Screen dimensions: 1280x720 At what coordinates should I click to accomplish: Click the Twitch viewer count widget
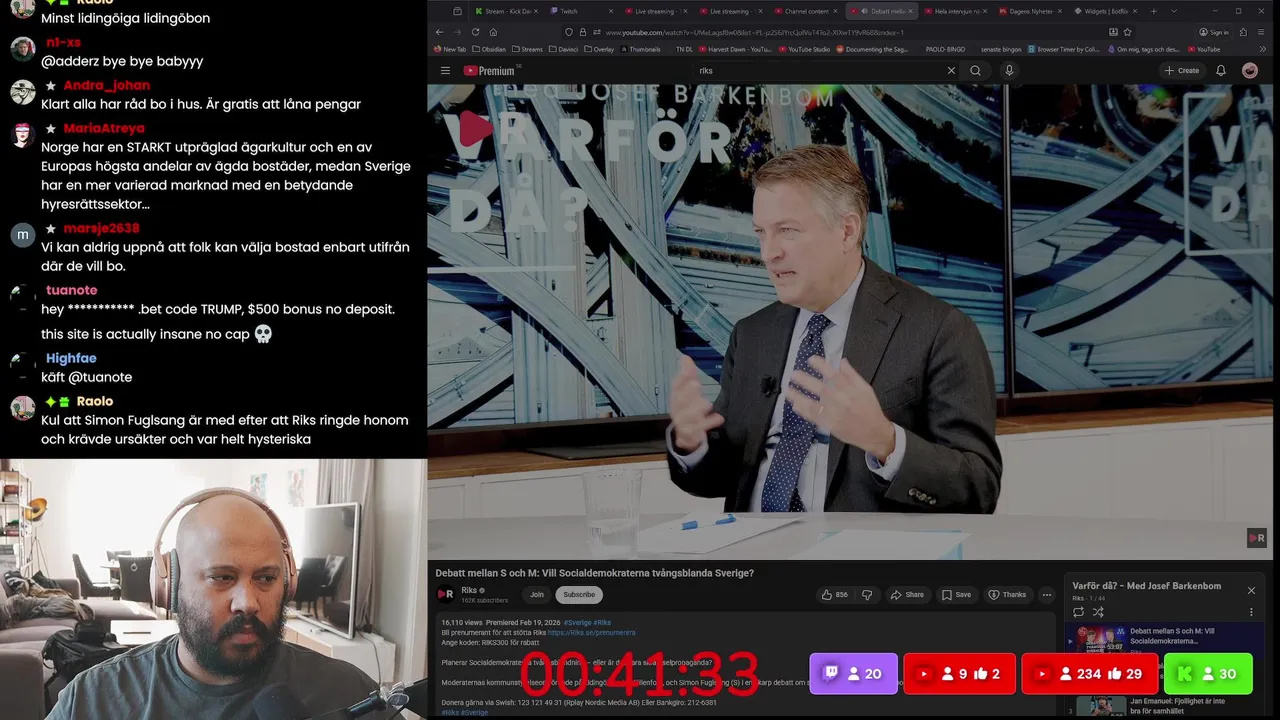853,674
